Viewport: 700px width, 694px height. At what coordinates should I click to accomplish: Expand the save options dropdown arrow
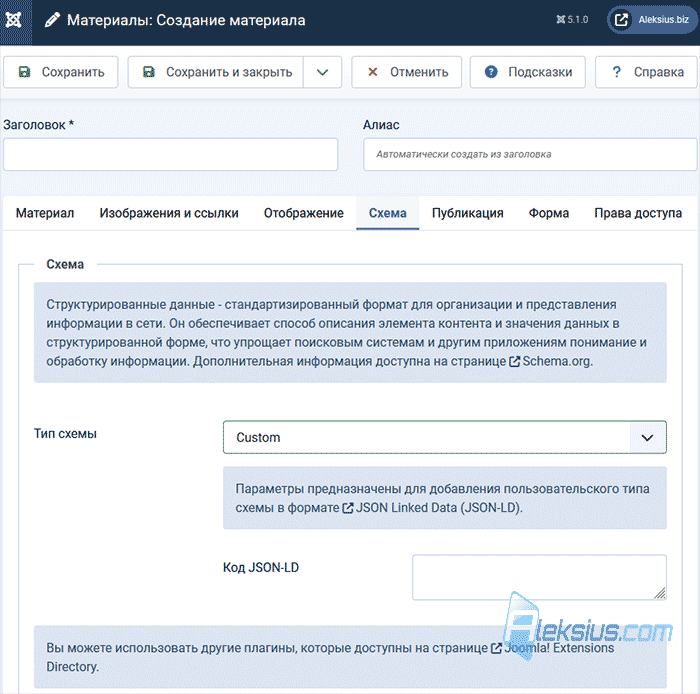(x=322, y=72)
